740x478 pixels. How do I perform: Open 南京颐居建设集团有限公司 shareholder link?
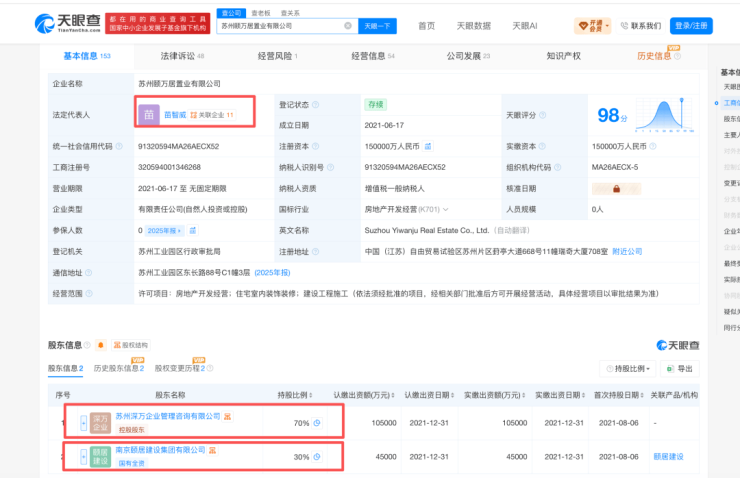click(x=160, y=450)
